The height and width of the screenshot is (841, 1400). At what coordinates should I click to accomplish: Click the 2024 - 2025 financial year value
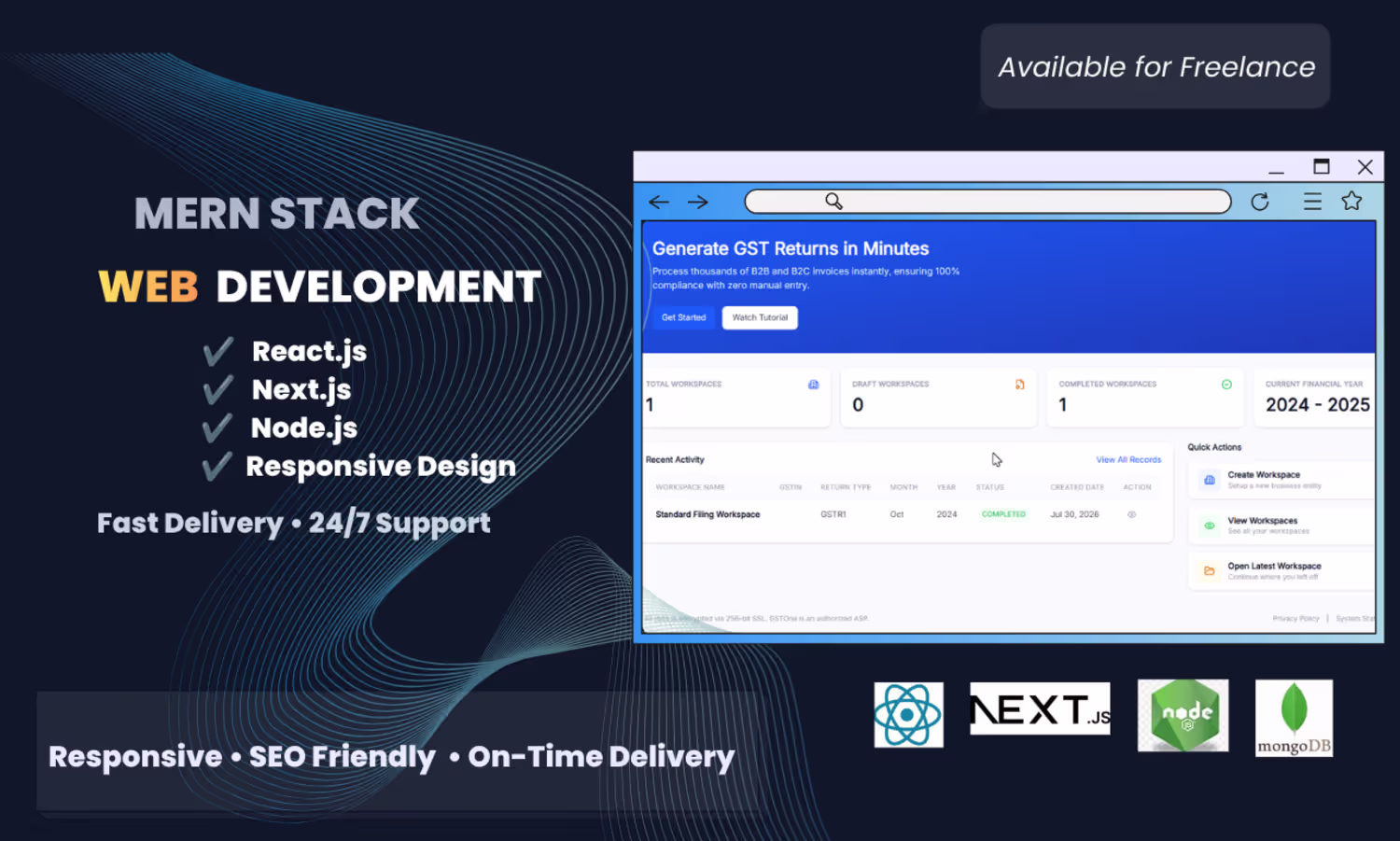pyautogui.click(x=1318, y=405)
